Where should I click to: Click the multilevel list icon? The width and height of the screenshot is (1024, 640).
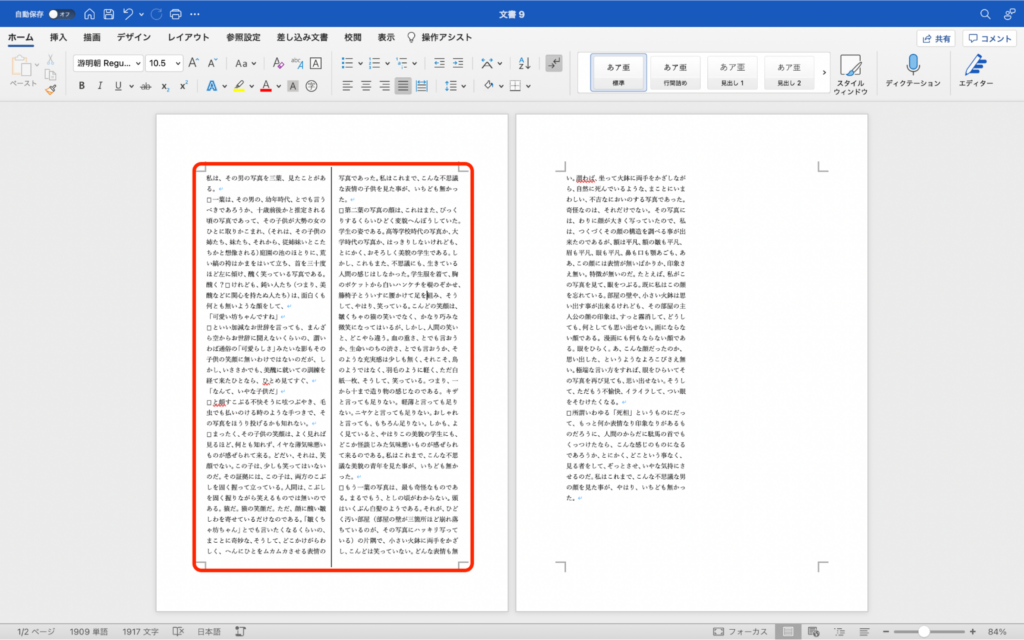click(402, 63)
